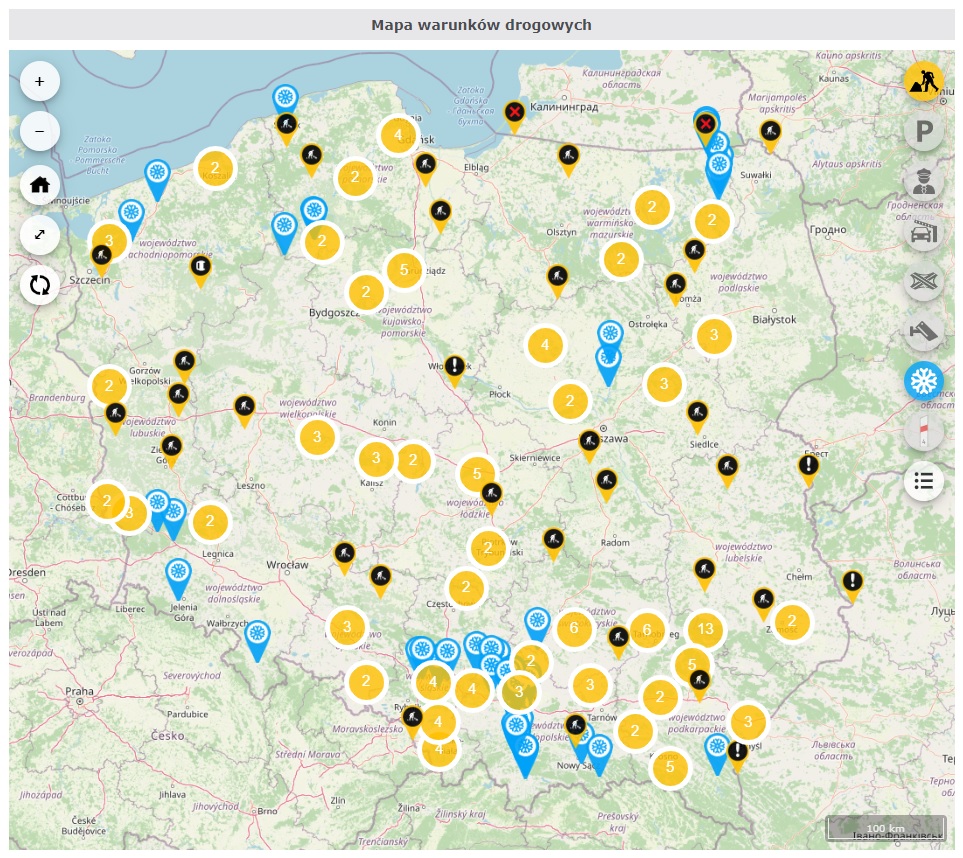Expand the cluster marked 13
The image size is (963, 858).
click(x=705, y=629)
